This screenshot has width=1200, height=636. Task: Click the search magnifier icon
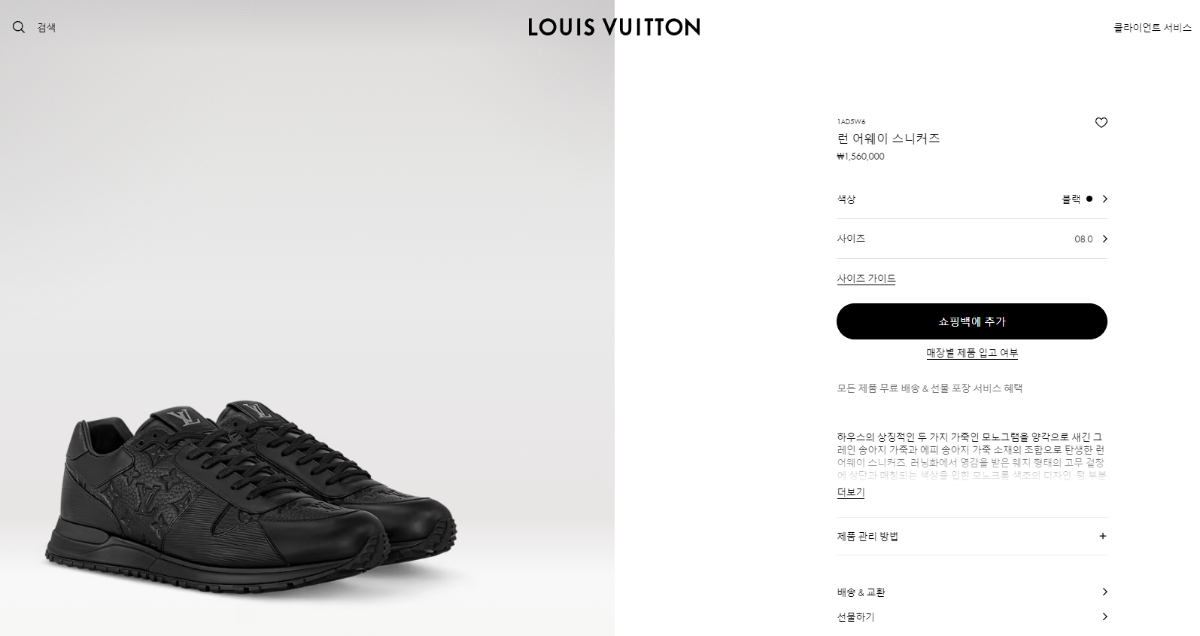18,27
